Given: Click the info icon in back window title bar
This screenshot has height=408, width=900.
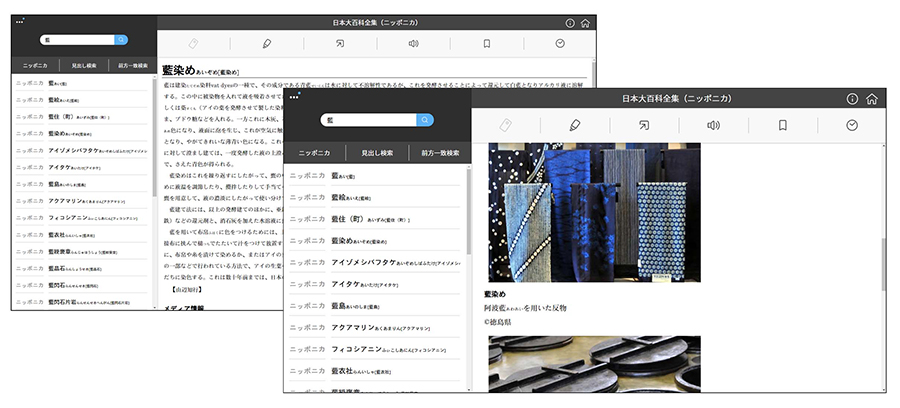Looking at the screenshot, I should tap(570, 24).
